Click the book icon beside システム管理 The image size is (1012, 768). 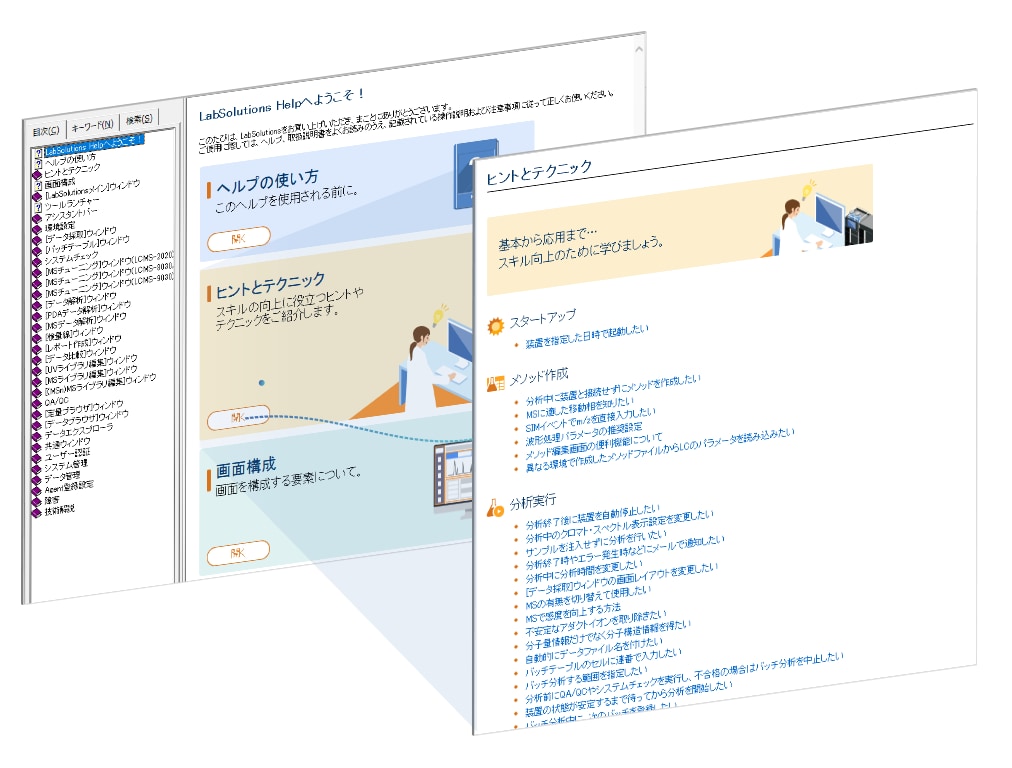coord(37,469)
